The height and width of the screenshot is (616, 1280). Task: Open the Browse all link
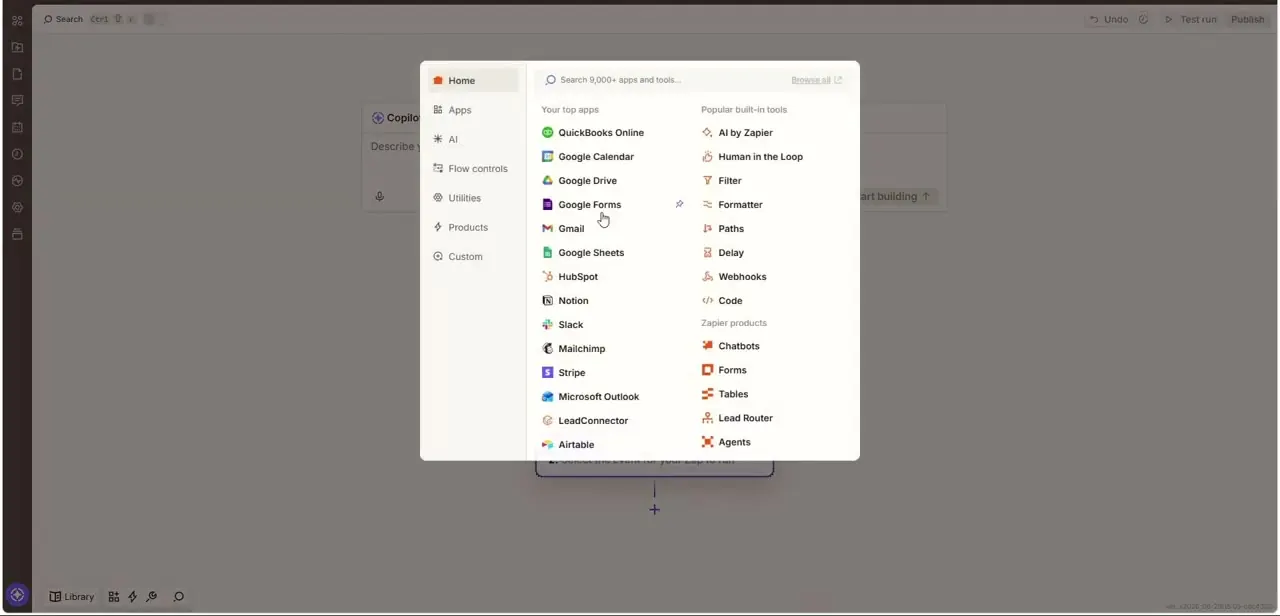[x=816, y=80]
